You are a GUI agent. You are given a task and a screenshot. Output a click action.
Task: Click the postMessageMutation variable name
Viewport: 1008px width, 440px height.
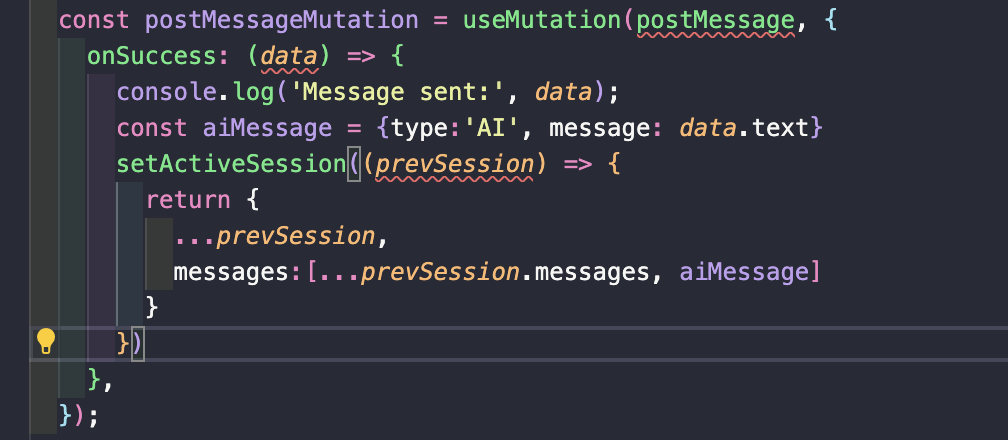tap(282, 21)
